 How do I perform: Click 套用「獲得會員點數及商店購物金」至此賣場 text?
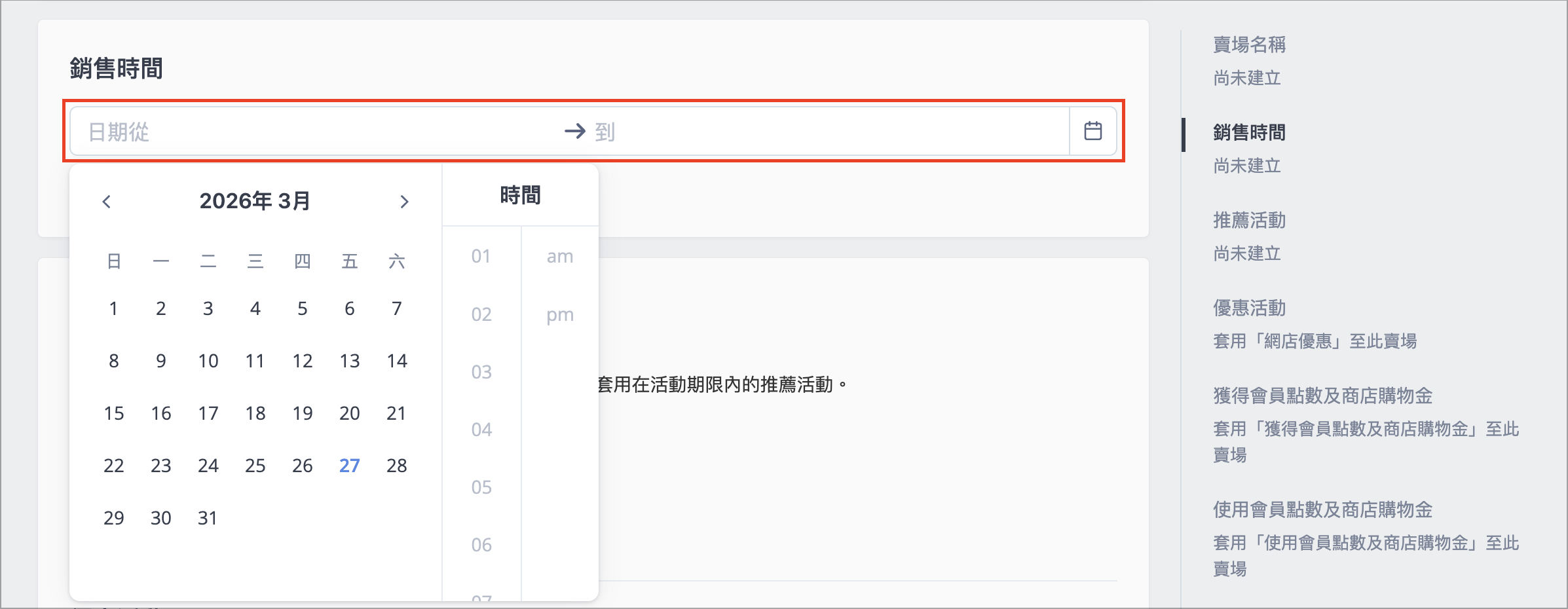click(1366, 442)
